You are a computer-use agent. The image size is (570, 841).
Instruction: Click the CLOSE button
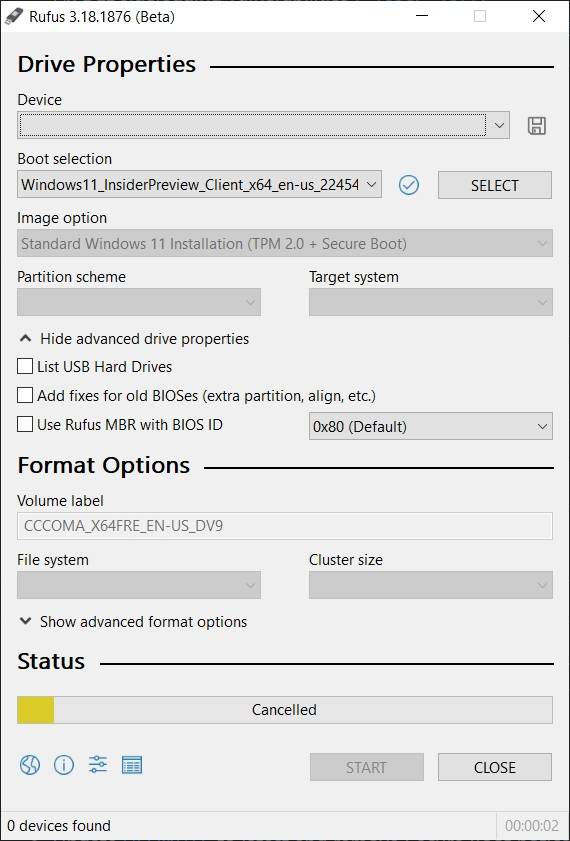coord(494,768)
